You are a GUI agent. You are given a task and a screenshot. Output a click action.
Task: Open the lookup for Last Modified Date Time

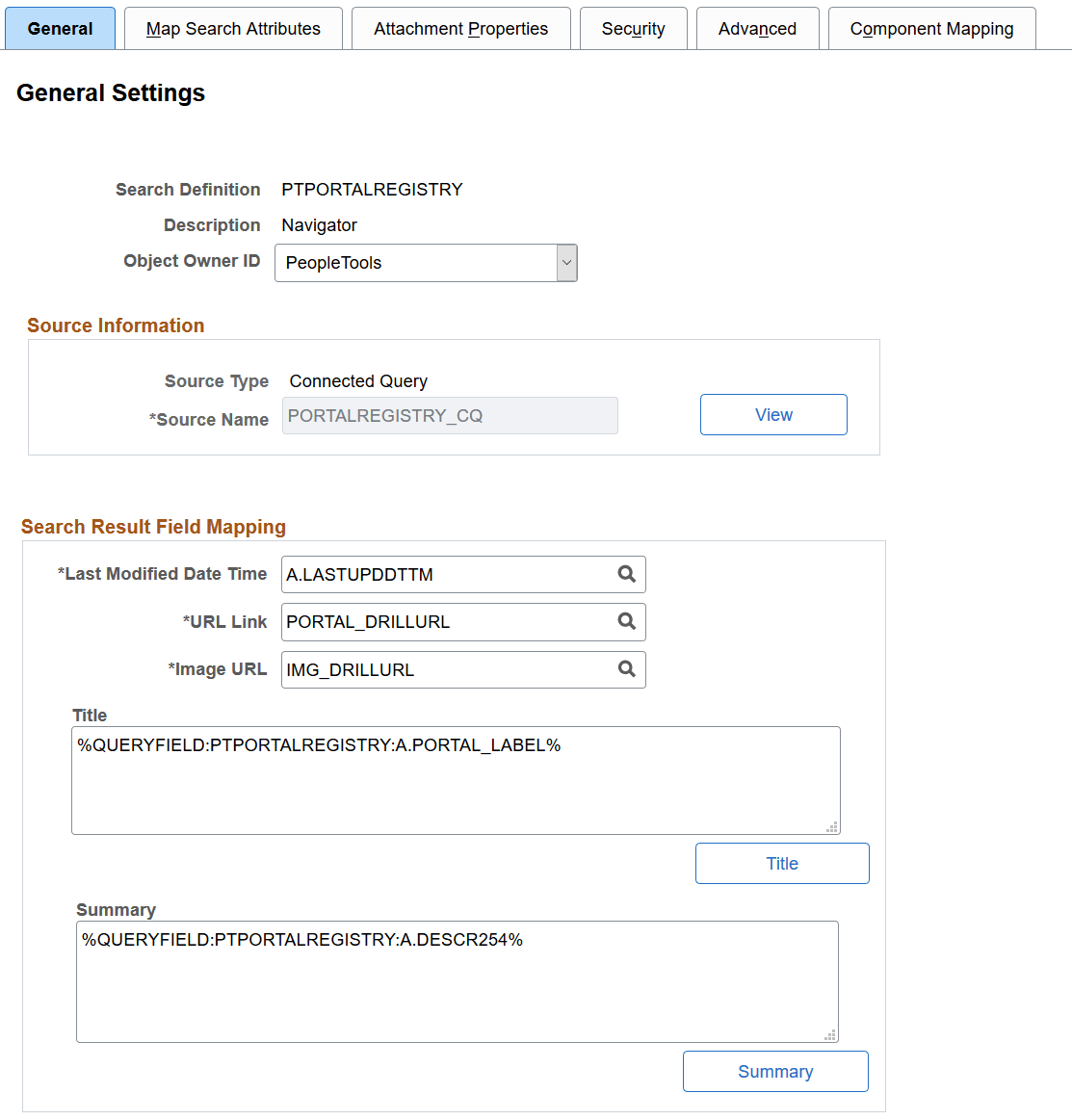coord(628,574)
